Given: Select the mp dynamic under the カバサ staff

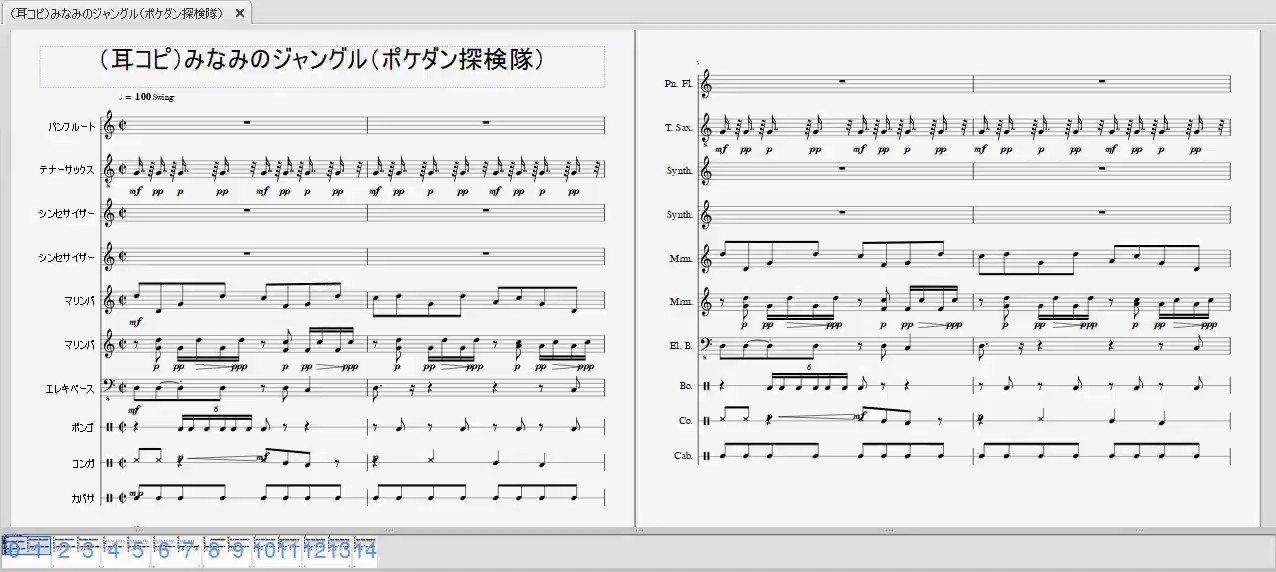Looking at the screenshot, I should coord(136,493).
